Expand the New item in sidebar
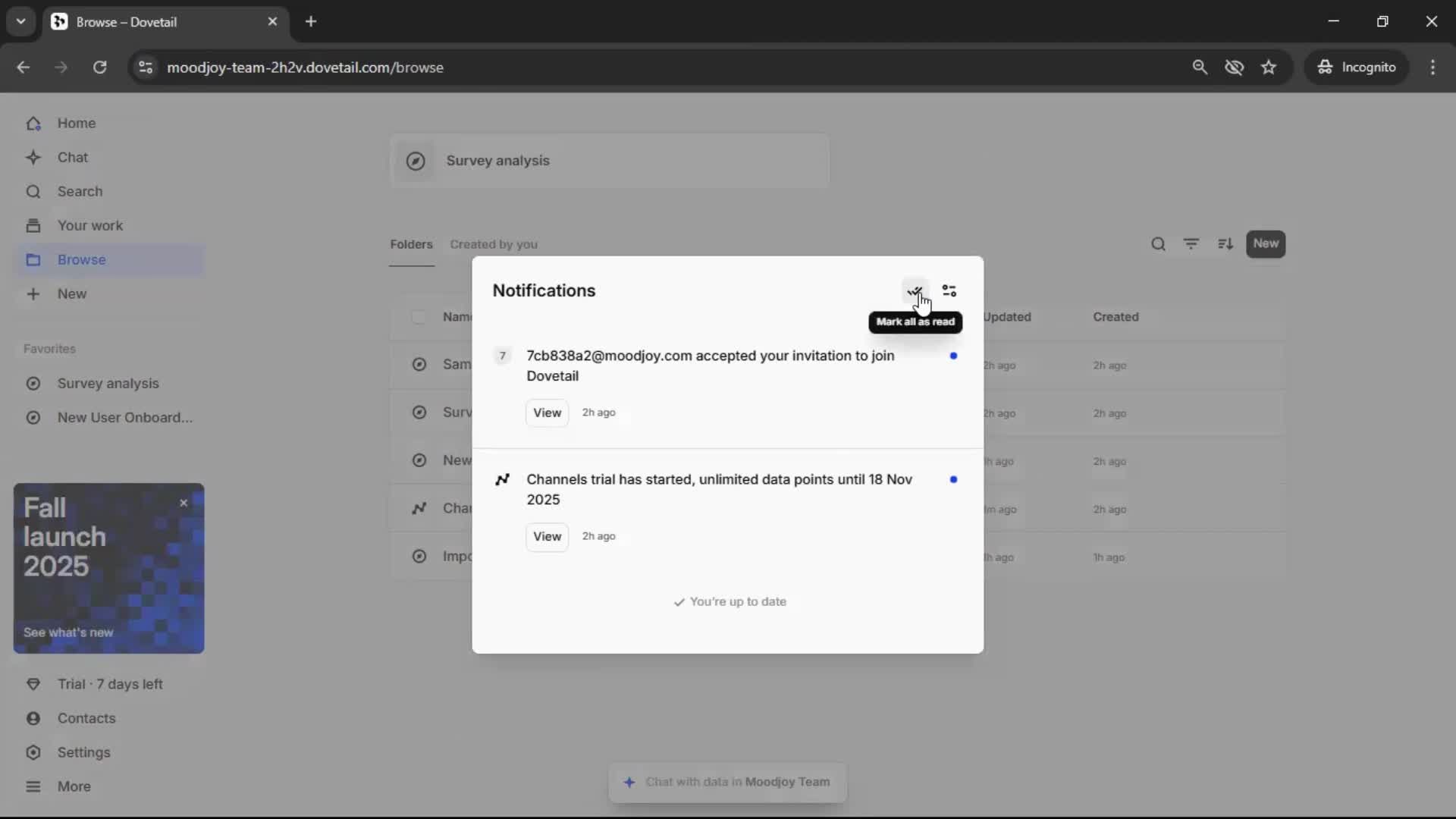Screen dimensions: 1456x819 click(x=71, y=294)
